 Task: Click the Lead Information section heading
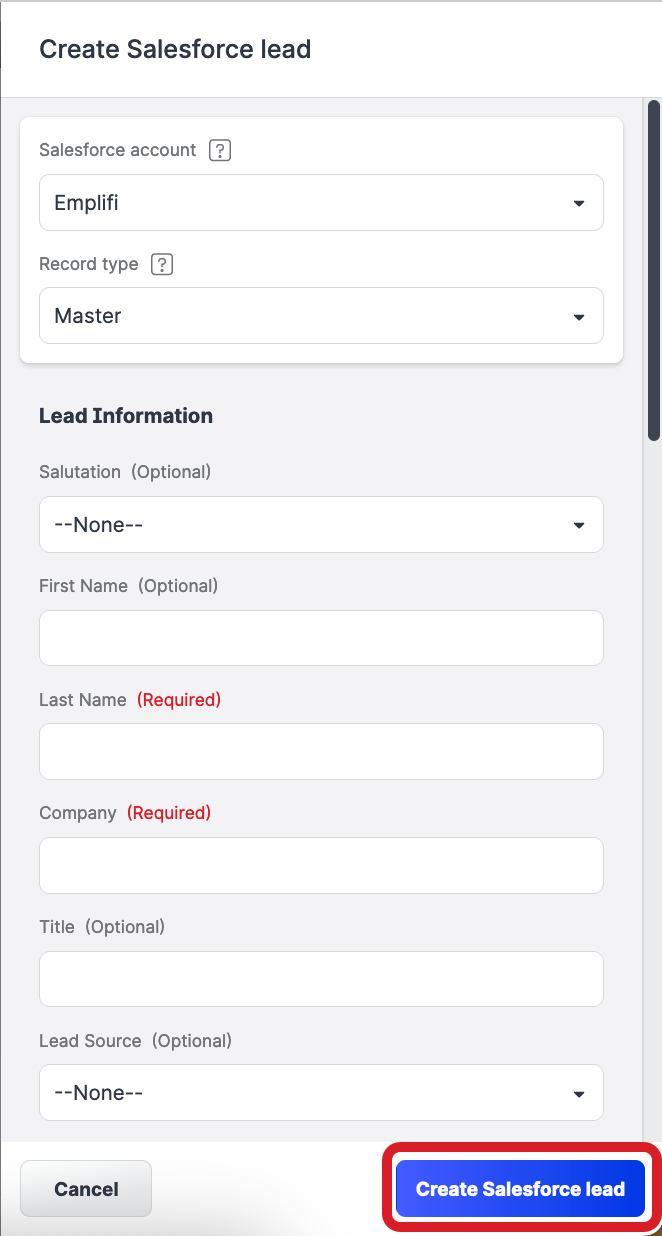[x=125, y=415]
